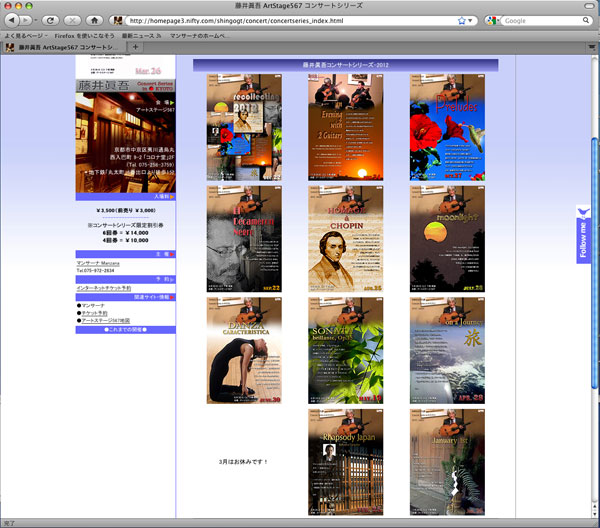The height and width of the screenshot is (528, 600).
Task: Click the 入場料 admission header bar
Action: [126, 197]
